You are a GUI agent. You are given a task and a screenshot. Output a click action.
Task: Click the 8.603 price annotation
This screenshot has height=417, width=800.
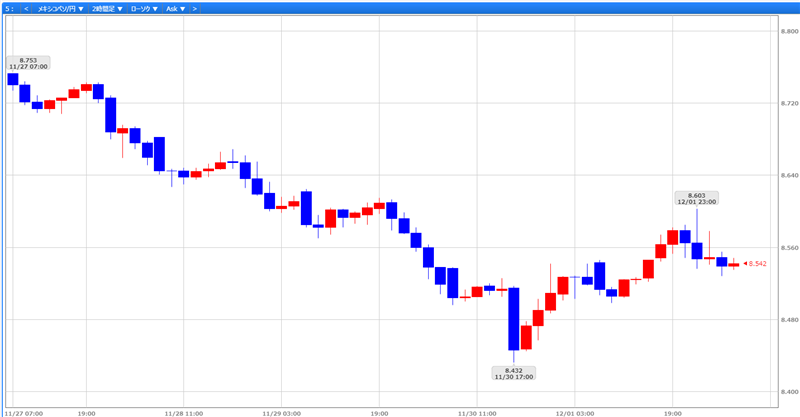click(x=697, y=197)
